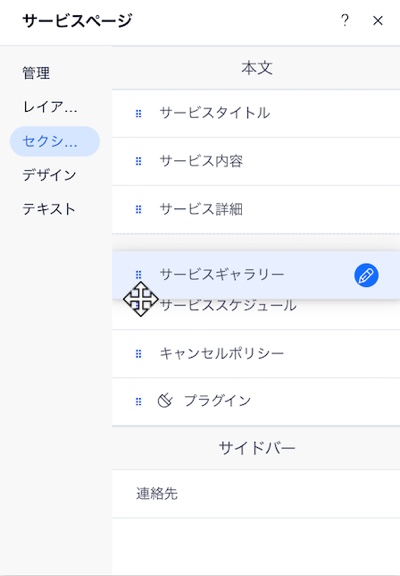Open the 管理 tab
The height and width of the screenshot is (576, 400).
[x=36, y=73]
